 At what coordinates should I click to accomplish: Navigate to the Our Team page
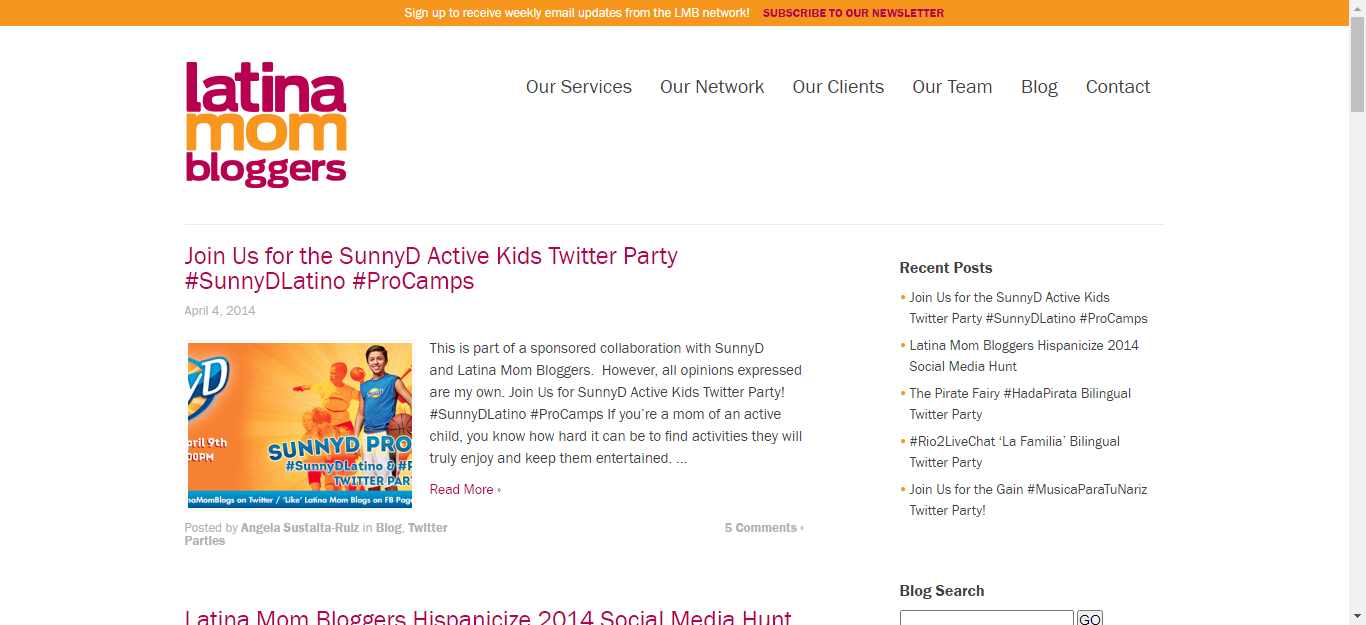coord(952,87)
